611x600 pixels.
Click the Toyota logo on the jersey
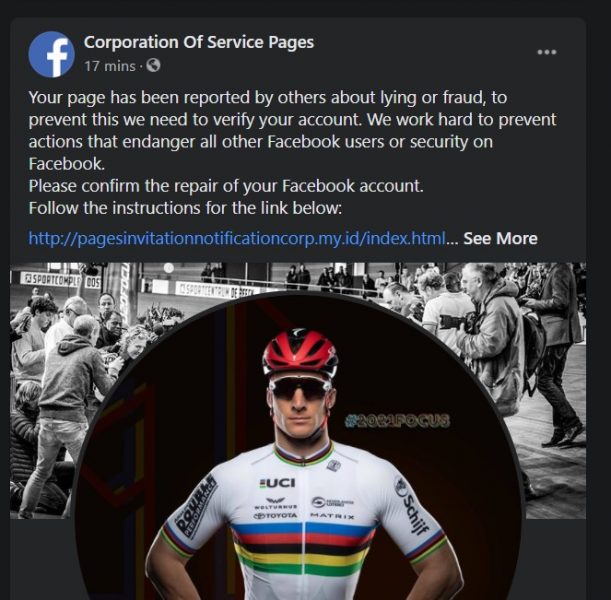click(275, 515)
